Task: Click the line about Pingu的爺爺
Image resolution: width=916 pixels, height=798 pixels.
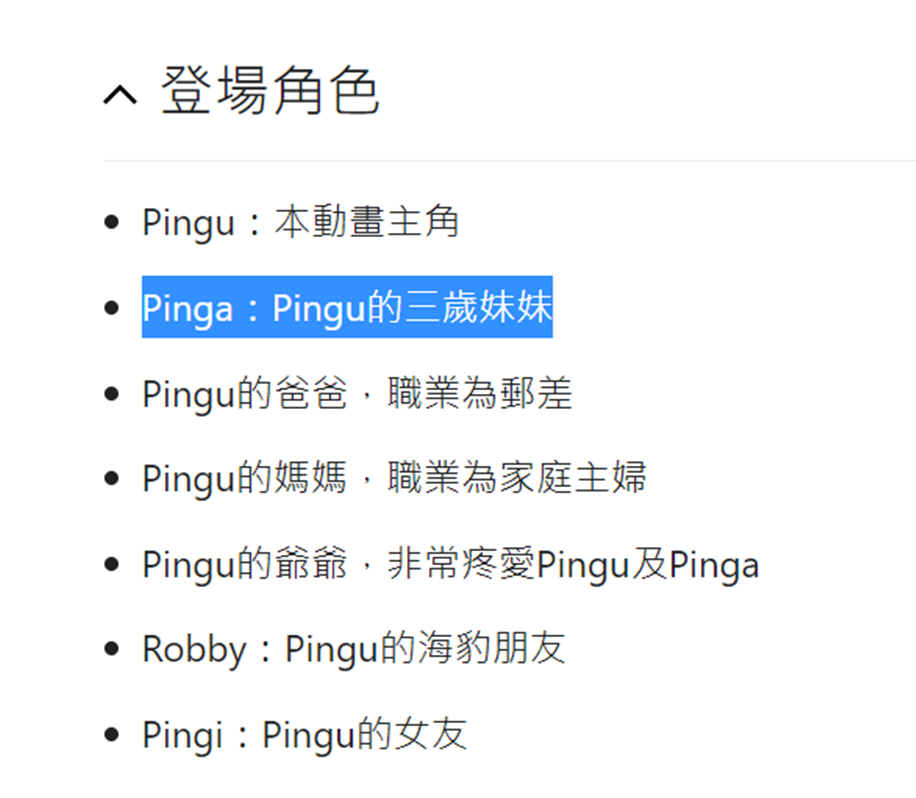Action: tap(450, 564)
